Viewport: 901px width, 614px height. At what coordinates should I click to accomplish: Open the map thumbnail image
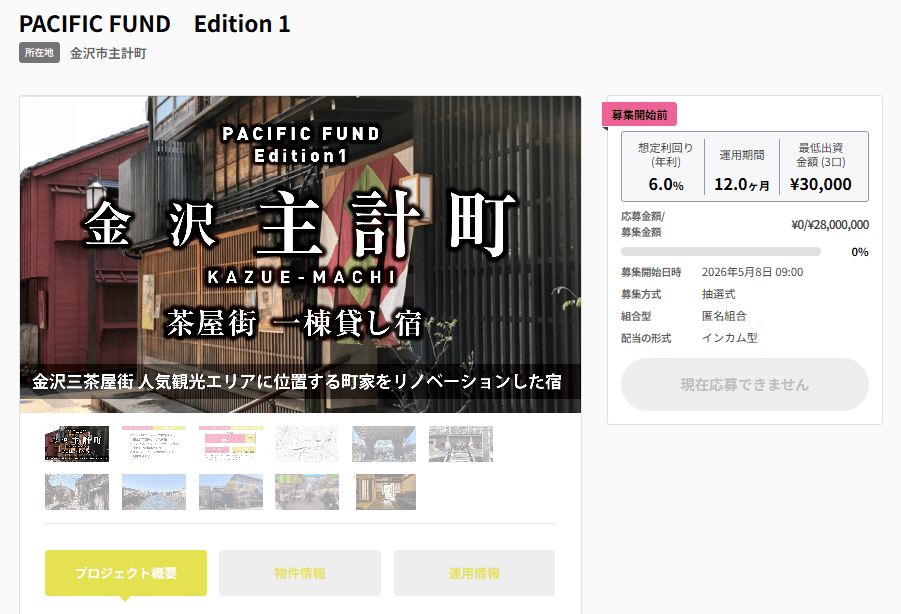pos(307,444)
